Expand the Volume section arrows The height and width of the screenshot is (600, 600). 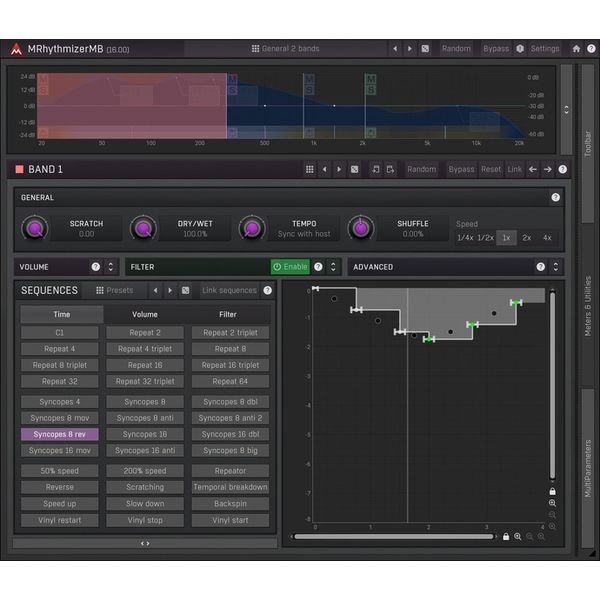click(x=111, y=267)
